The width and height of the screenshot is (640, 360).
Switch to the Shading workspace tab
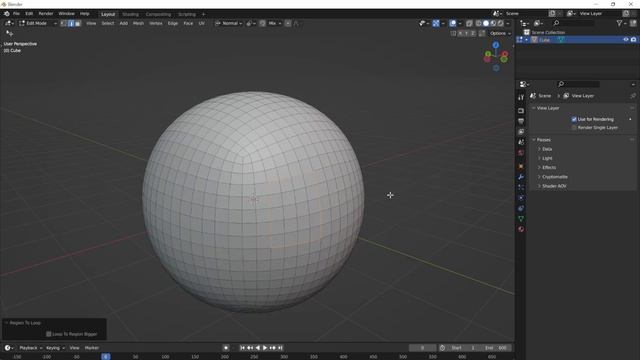pyautogui.click(x=131, y=14)
